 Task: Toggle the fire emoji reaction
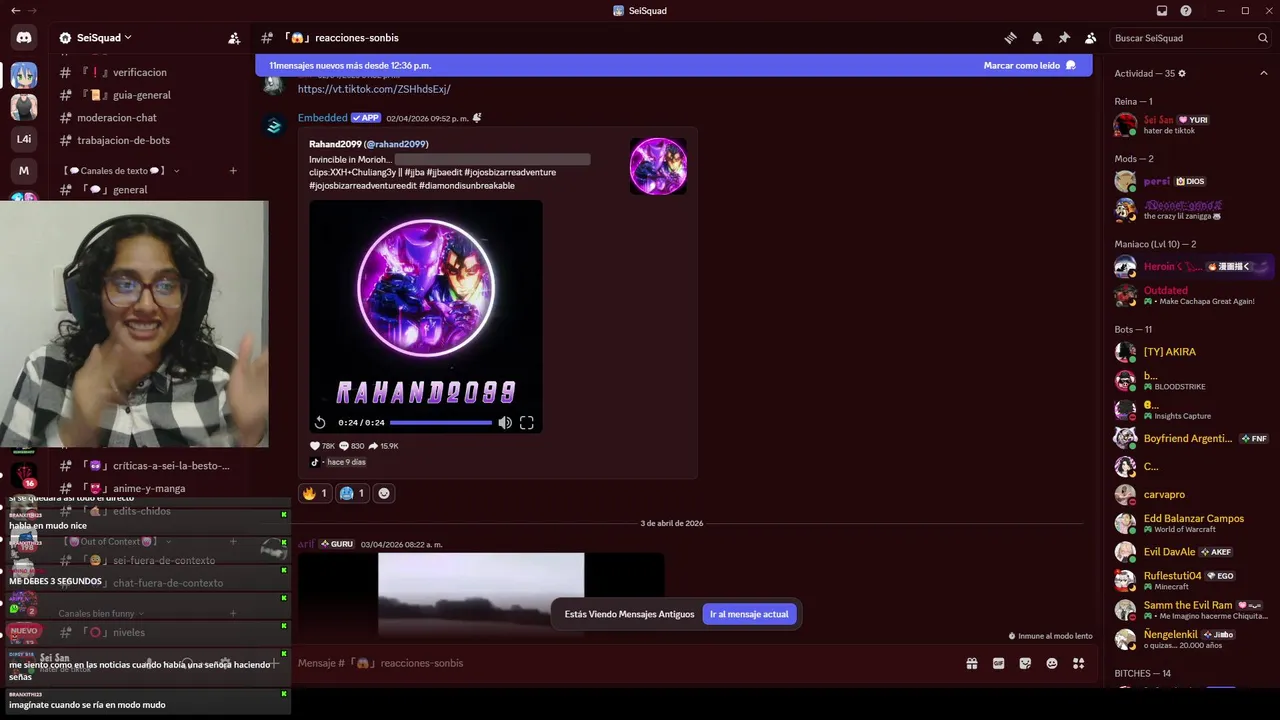315,493
